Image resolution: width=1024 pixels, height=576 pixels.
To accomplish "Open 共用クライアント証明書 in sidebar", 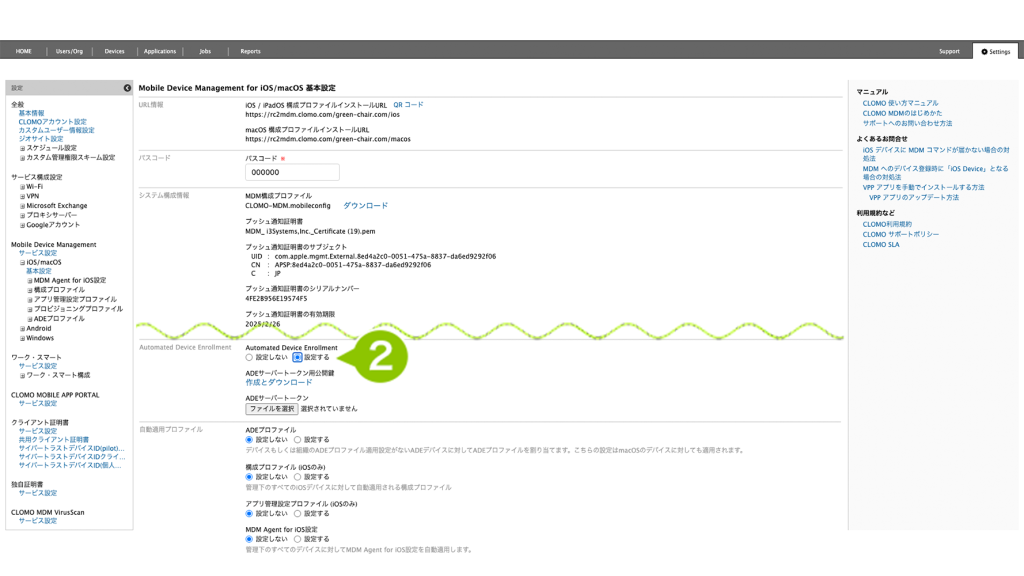I will [x=54, y=440].
